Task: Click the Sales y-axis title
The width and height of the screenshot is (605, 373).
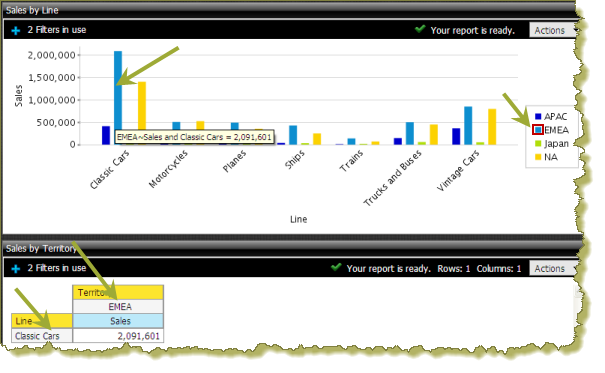Action: click(x=18, y=96)
